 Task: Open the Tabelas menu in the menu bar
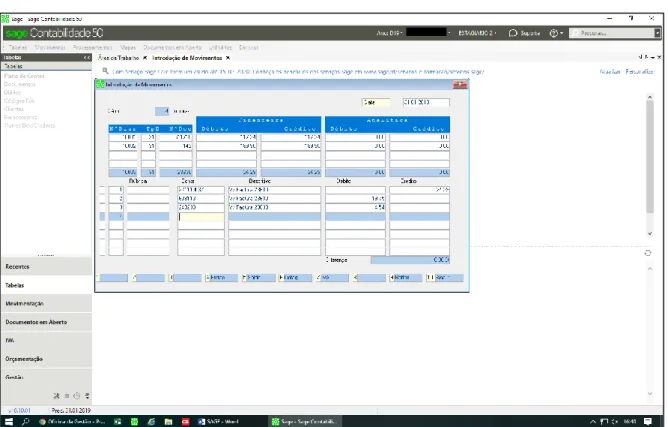[x=17, y=47]
